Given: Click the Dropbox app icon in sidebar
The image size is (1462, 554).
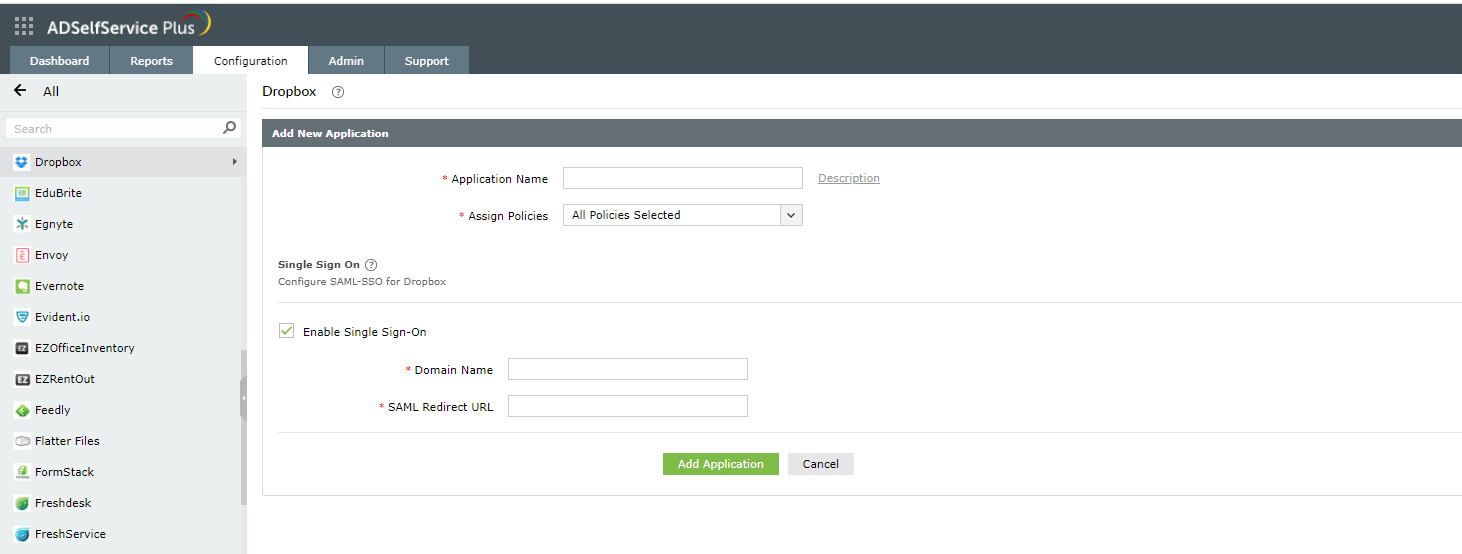Looking at the screenshot, I should (22, 162).
